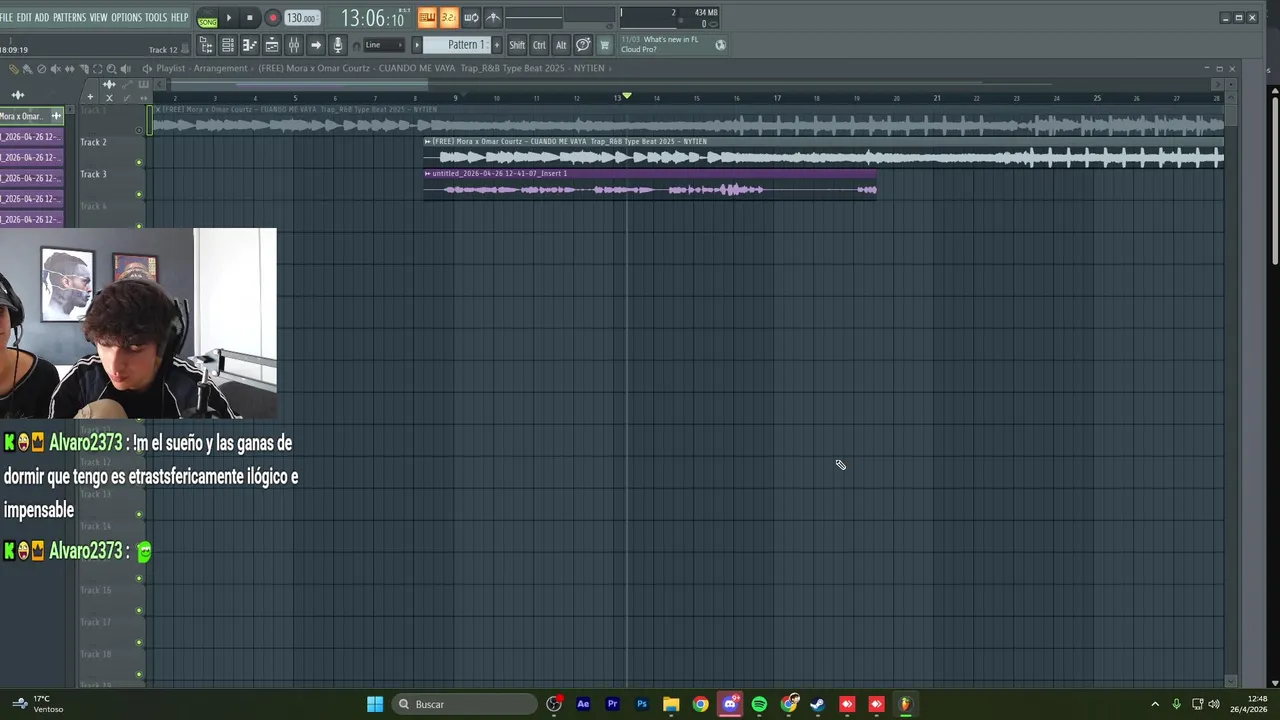This screenshot has width=1280, height=720.
Task: Click the Buscar search box
Action: [465, 704]
